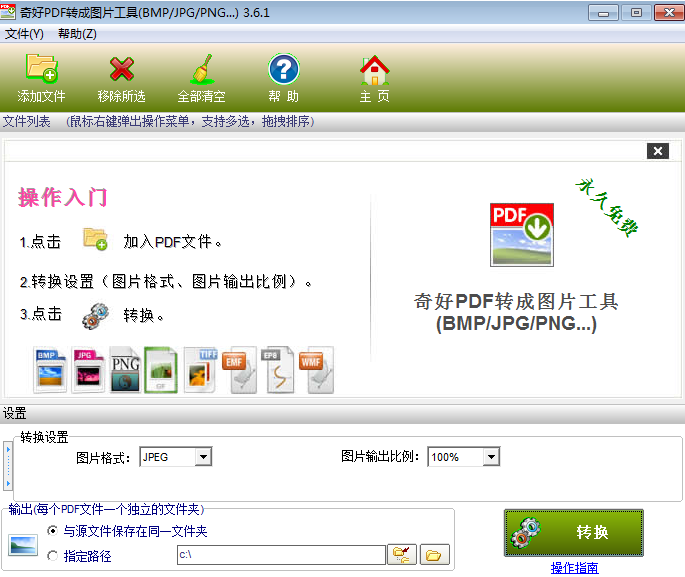The width and height of the screenshot is (685, 577).
Task: Click the JPG format icon
Action: (x=88, y=370)
